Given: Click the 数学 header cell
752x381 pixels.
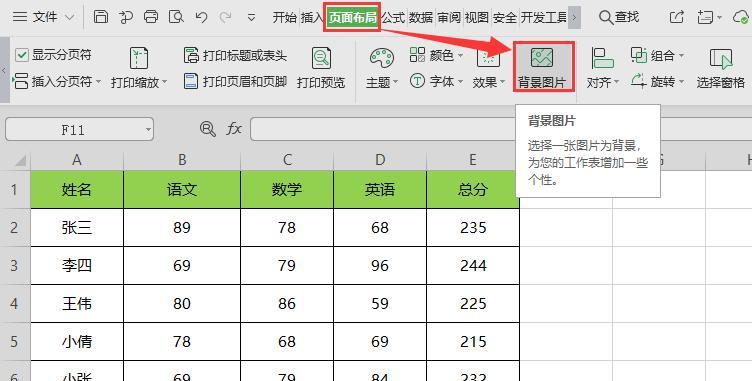Looking at the screenshot, I should (287, 190).
